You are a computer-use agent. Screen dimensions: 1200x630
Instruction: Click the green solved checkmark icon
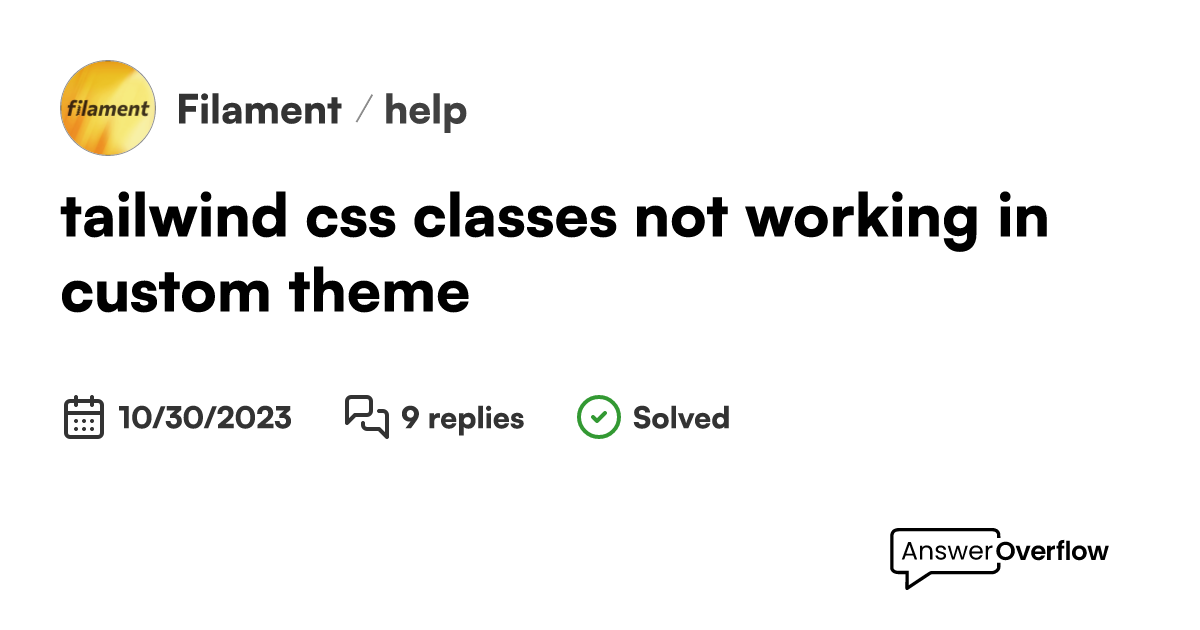pos(598,417)
